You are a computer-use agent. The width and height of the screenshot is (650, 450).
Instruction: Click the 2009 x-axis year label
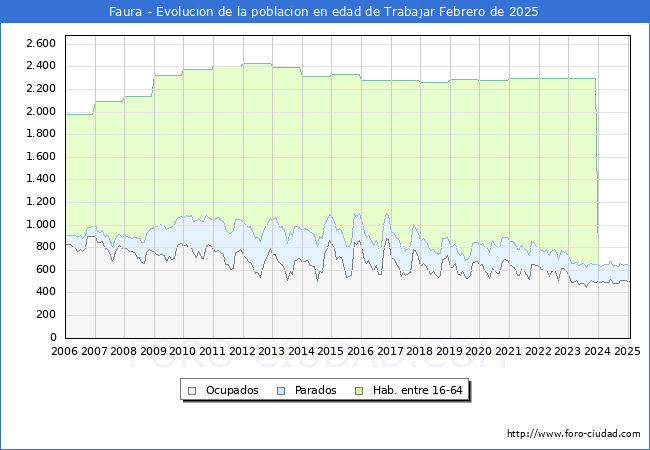coord(153,351)
